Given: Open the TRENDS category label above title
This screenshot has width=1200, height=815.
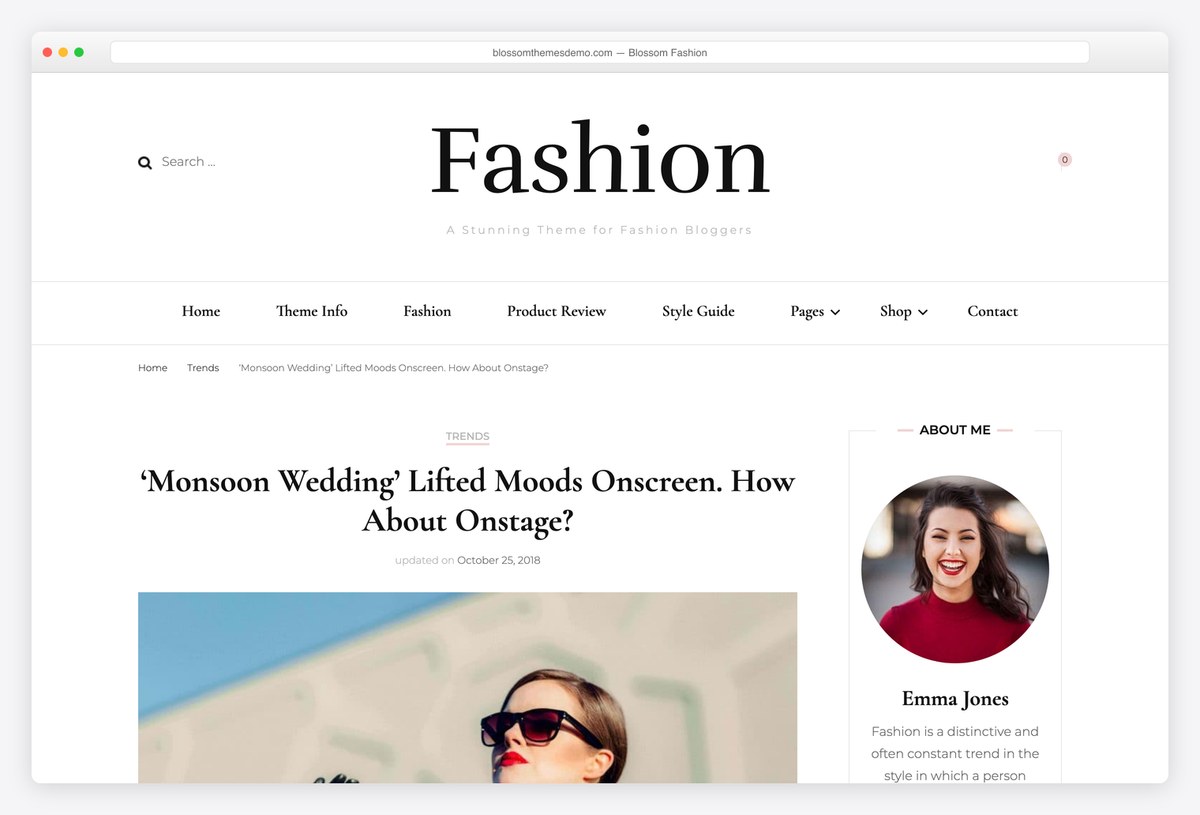Looking at the screenshot, I should (x=467, y=437).
